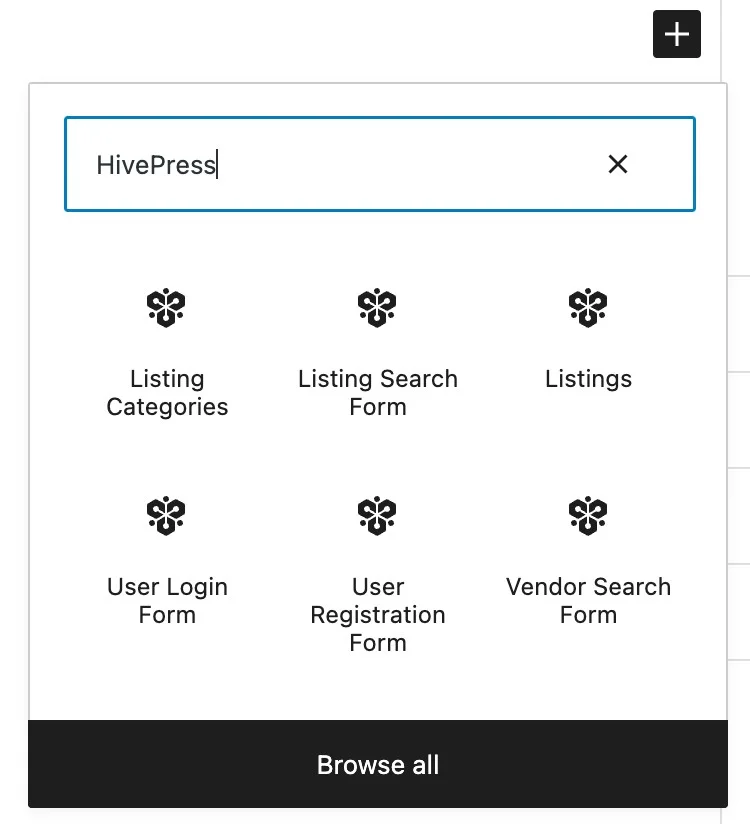750x824 pixels.
Task: Click the User Registration Form label text
Action: pos(377,615)
